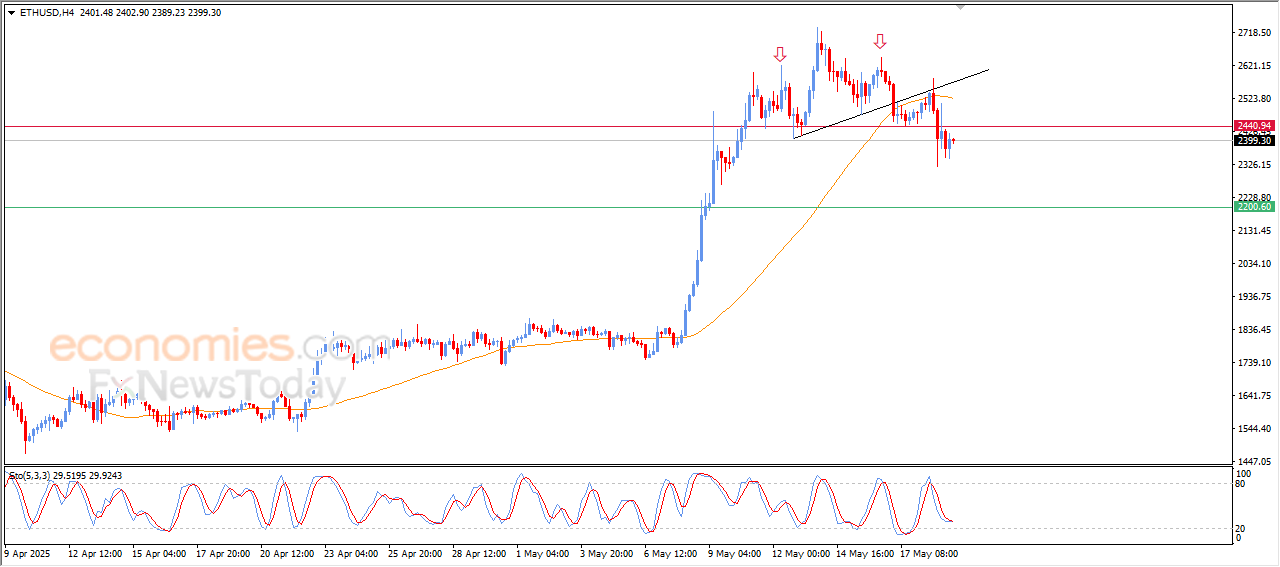Click the 25 Apr 20:00 time label
The image size is (1280, 567).
(416, 552)
